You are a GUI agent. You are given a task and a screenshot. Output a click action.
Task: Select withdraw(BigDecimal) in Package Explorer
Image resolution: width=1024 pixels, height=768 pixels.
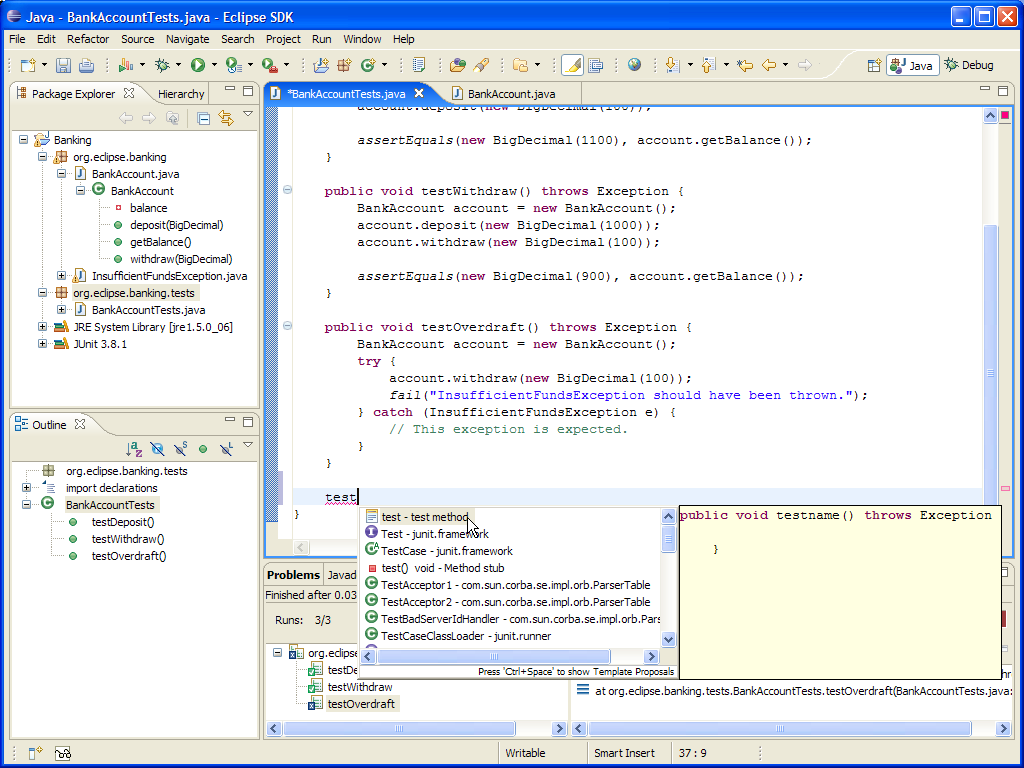(x=181, y=259)
